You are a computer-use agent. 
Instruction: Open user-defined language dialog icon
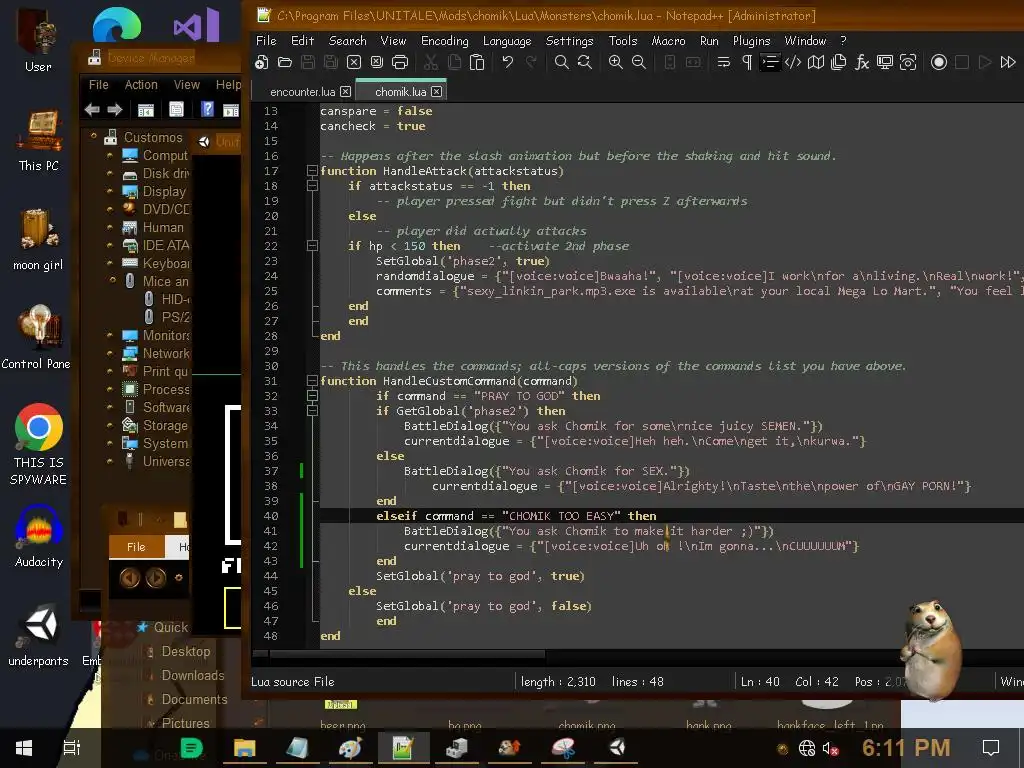(x=793, y=62)
